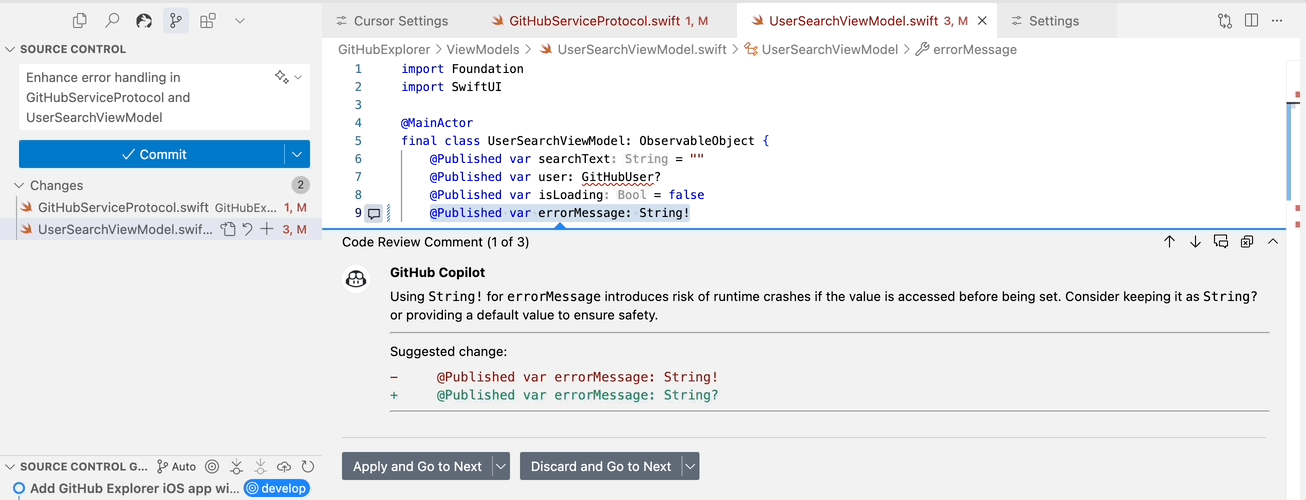The width and height of the screenshot is (1306, 500).
Task: Discard changes icon on UserSearchViewModel.swift row
Action: point(247,229)
